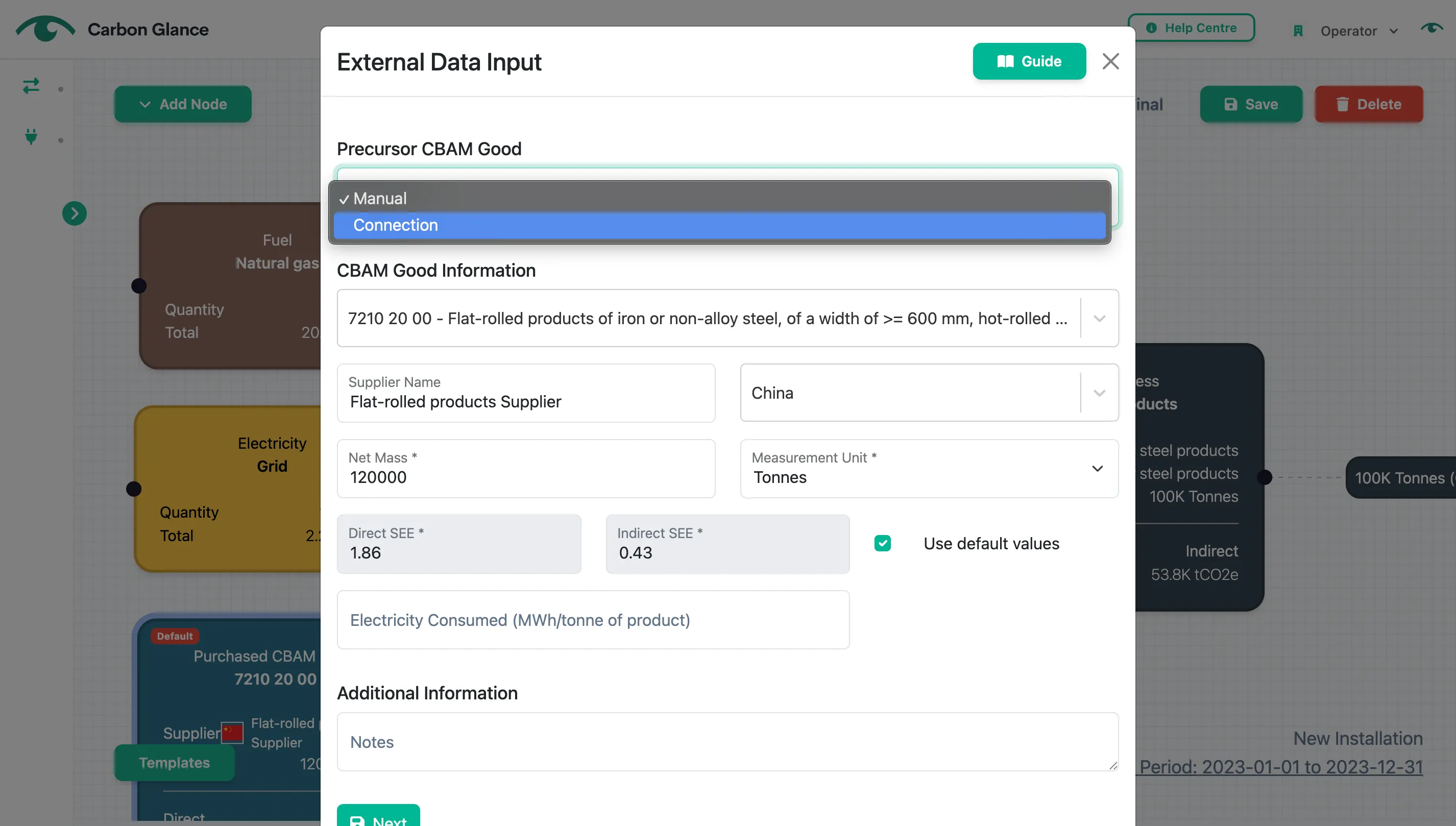Viewport: 1456px width, 826px height.
Task: Open the Measurement Unit Tonnes dropdown
Action: point(929,469)
